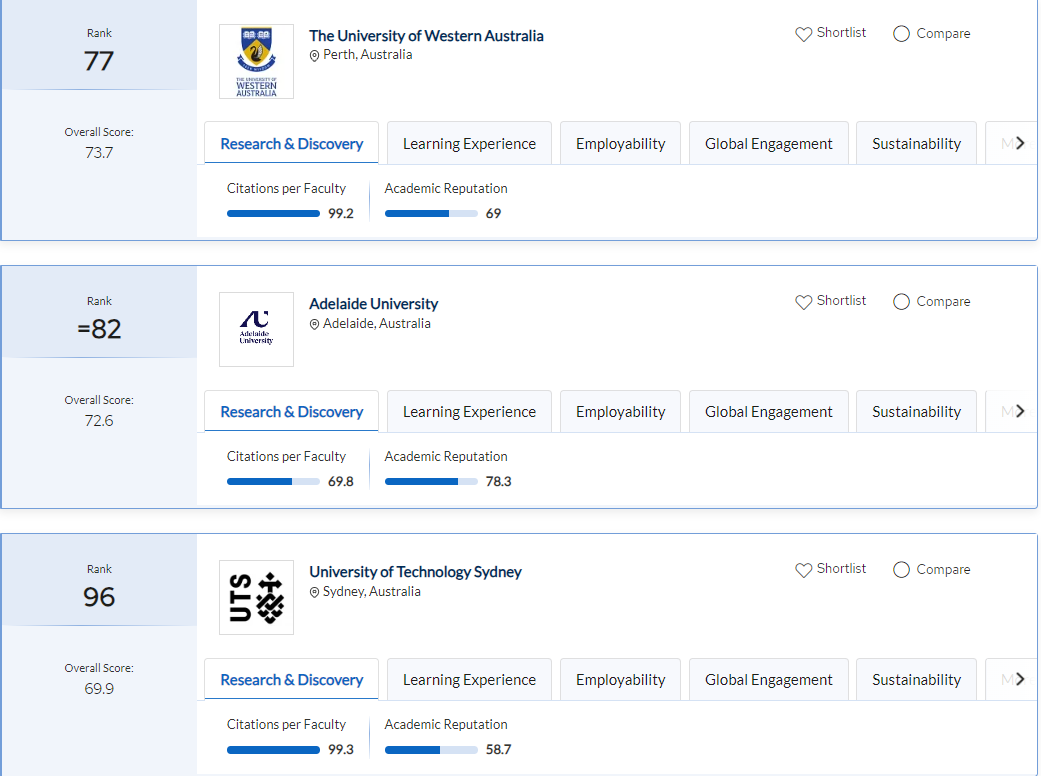1041x776 pixels.
Task: Click heart icon to shortlist Adelaide University
Action: pyautogui.click(x=803, y=302)
